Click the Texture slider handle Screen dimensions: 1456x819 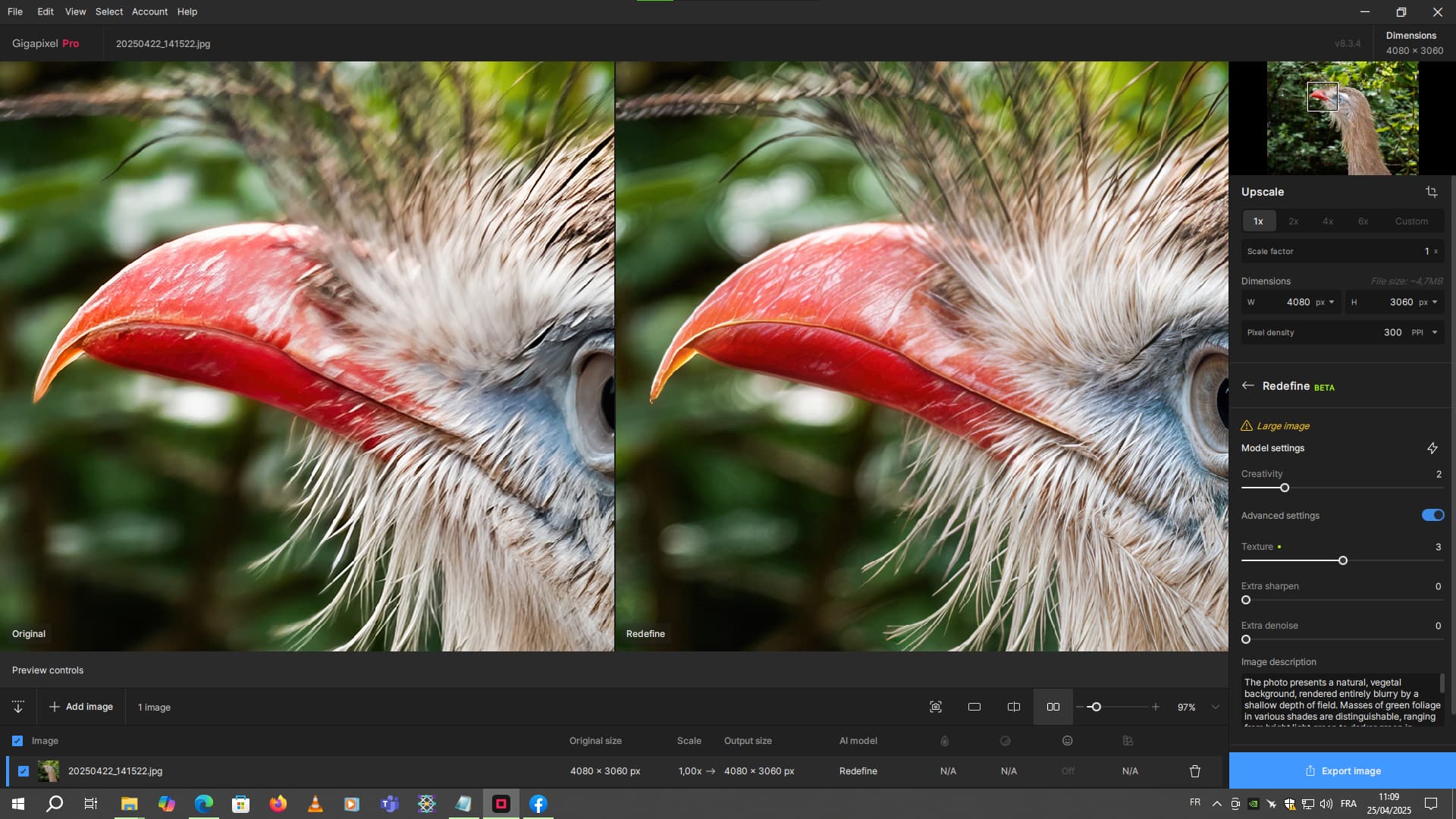1342,561
